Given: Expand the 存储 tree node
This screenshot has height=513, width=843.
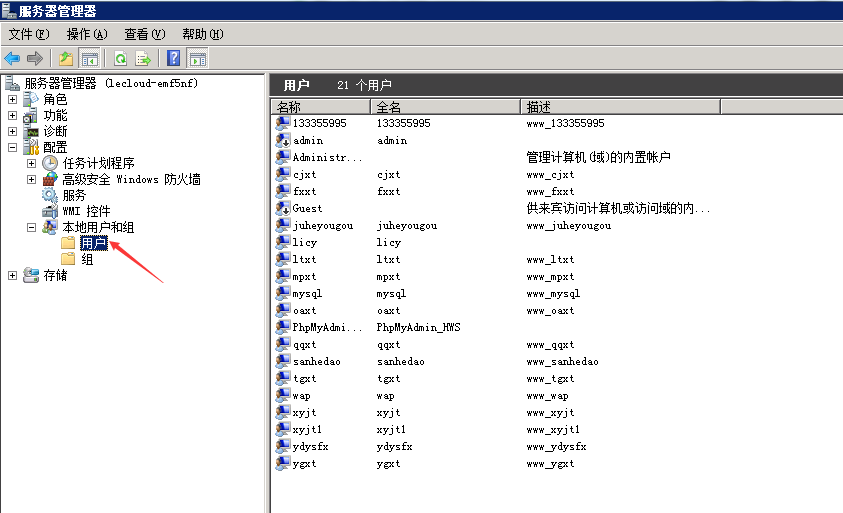Looking at the screenshot, I should click(x=12, y=275).
